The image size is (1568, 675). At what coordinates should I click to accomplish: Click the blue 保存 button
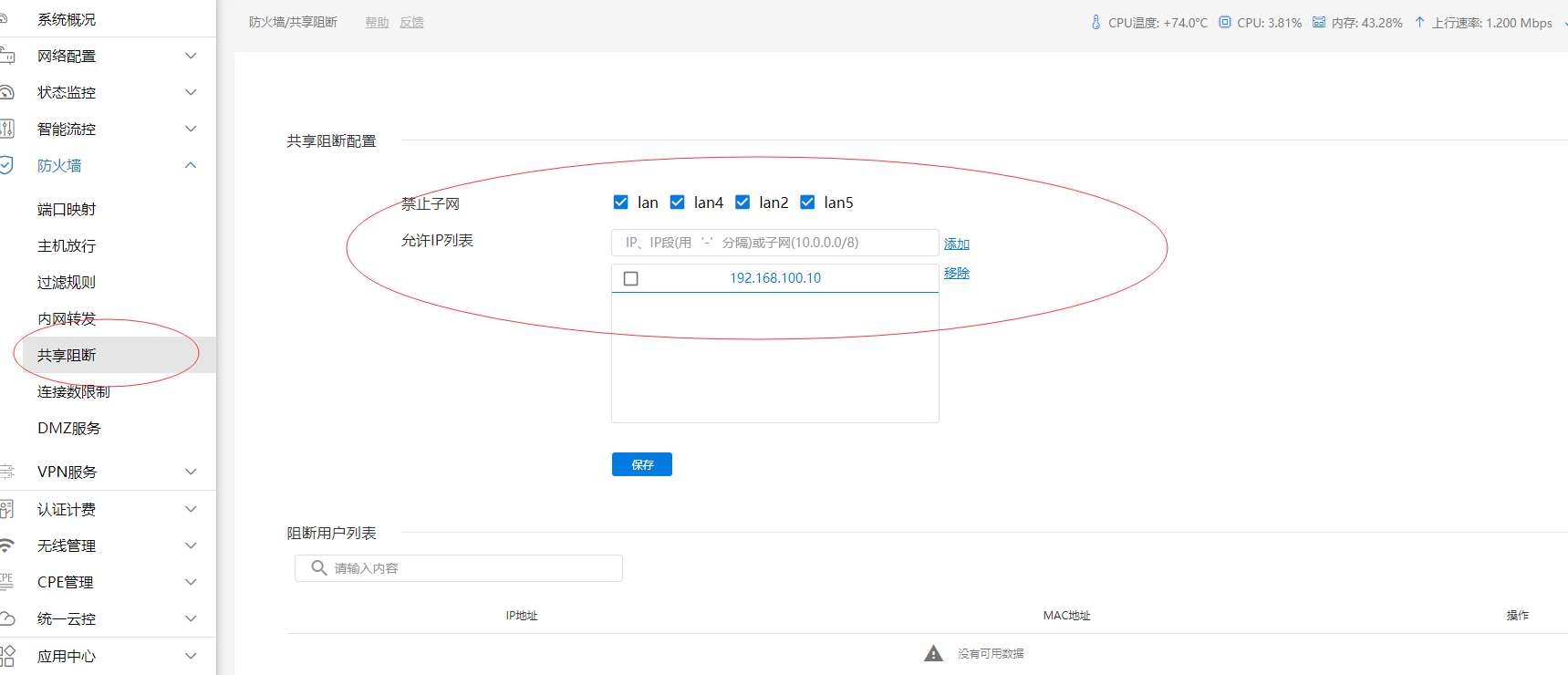642,464
